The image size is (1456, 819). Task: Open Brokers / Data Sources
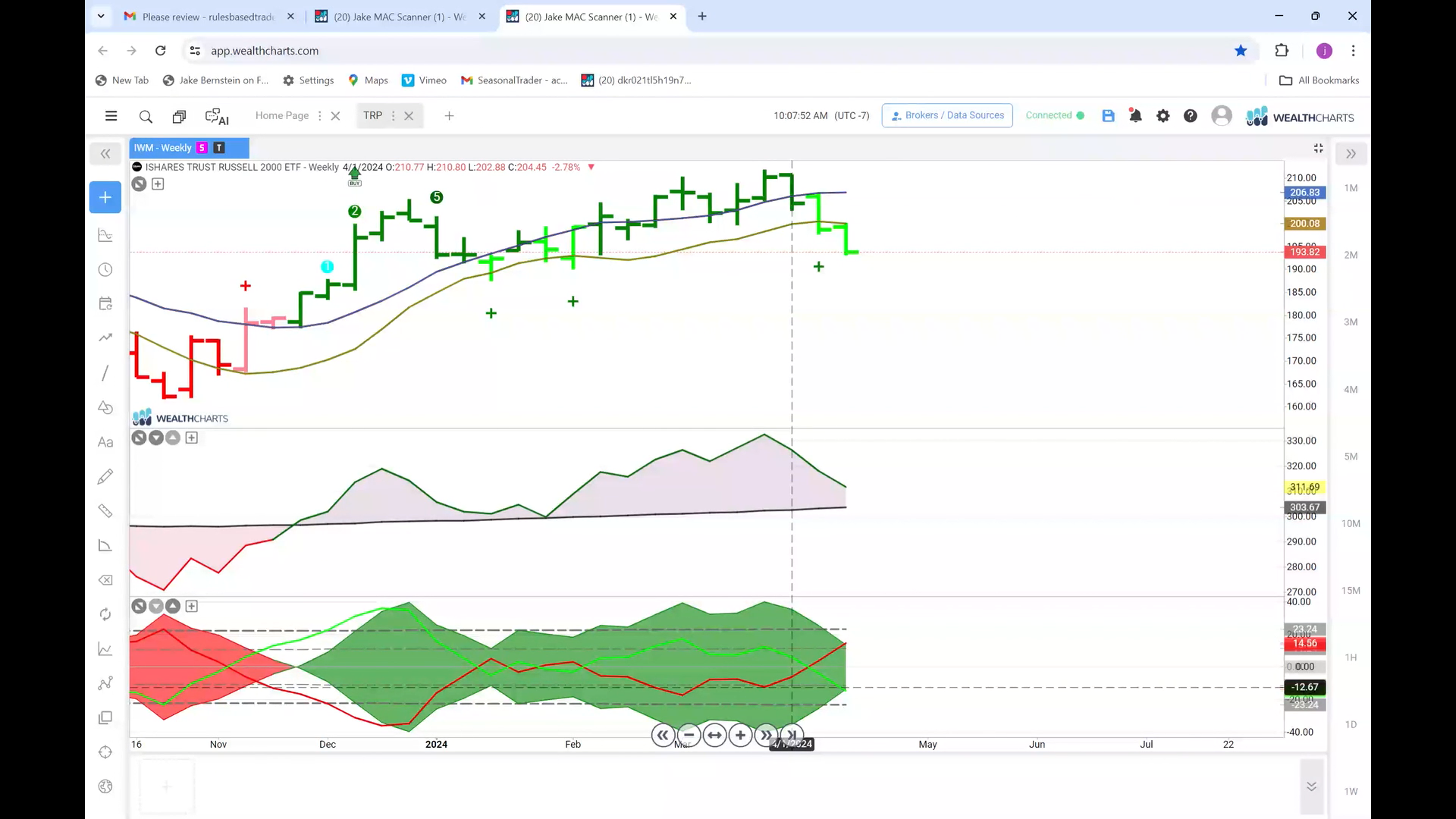point(947,115)
